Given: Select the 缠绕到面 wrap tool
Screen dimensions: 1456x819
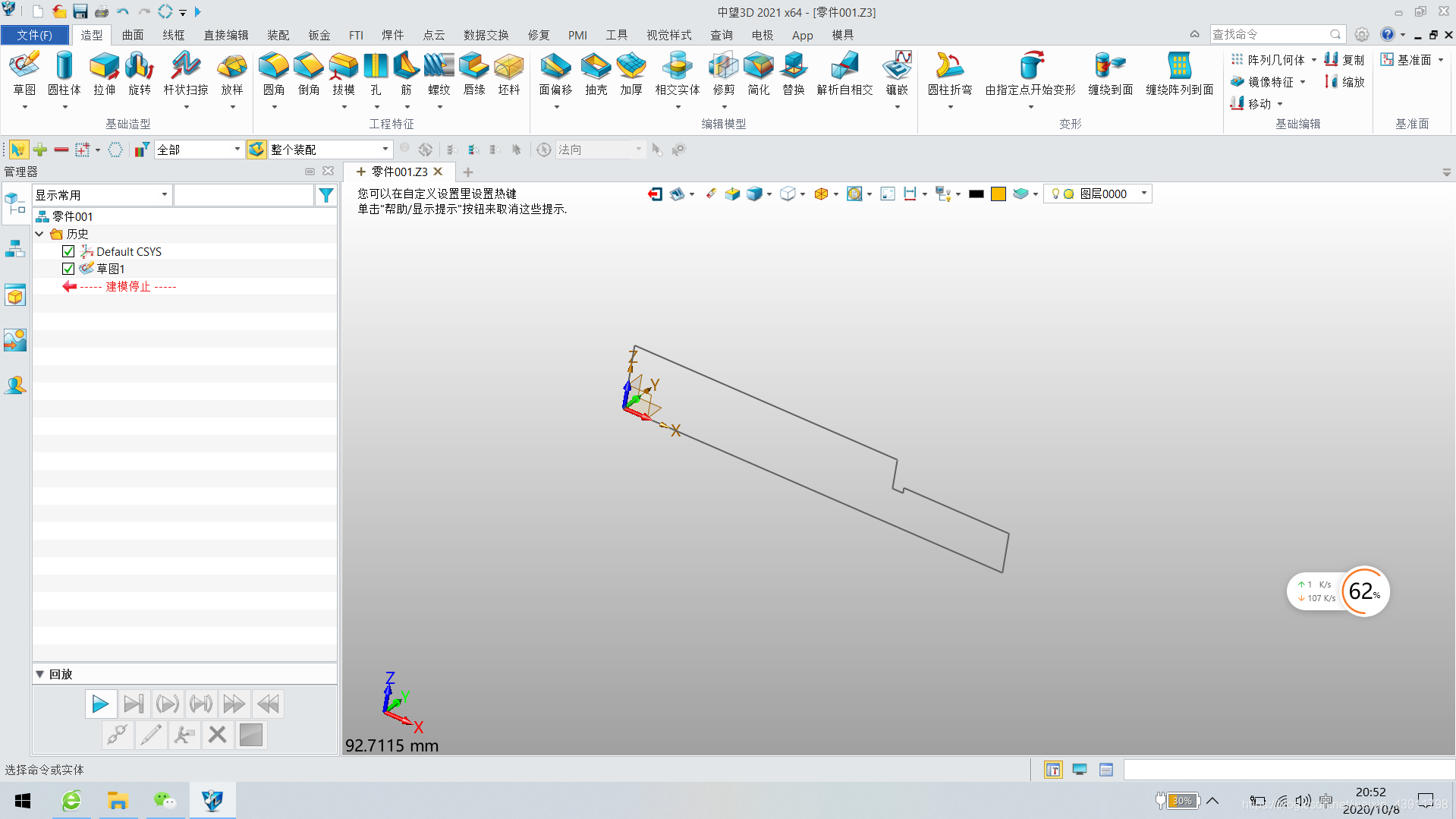Looking at the screenshot, I should [x=1111, y=74].
